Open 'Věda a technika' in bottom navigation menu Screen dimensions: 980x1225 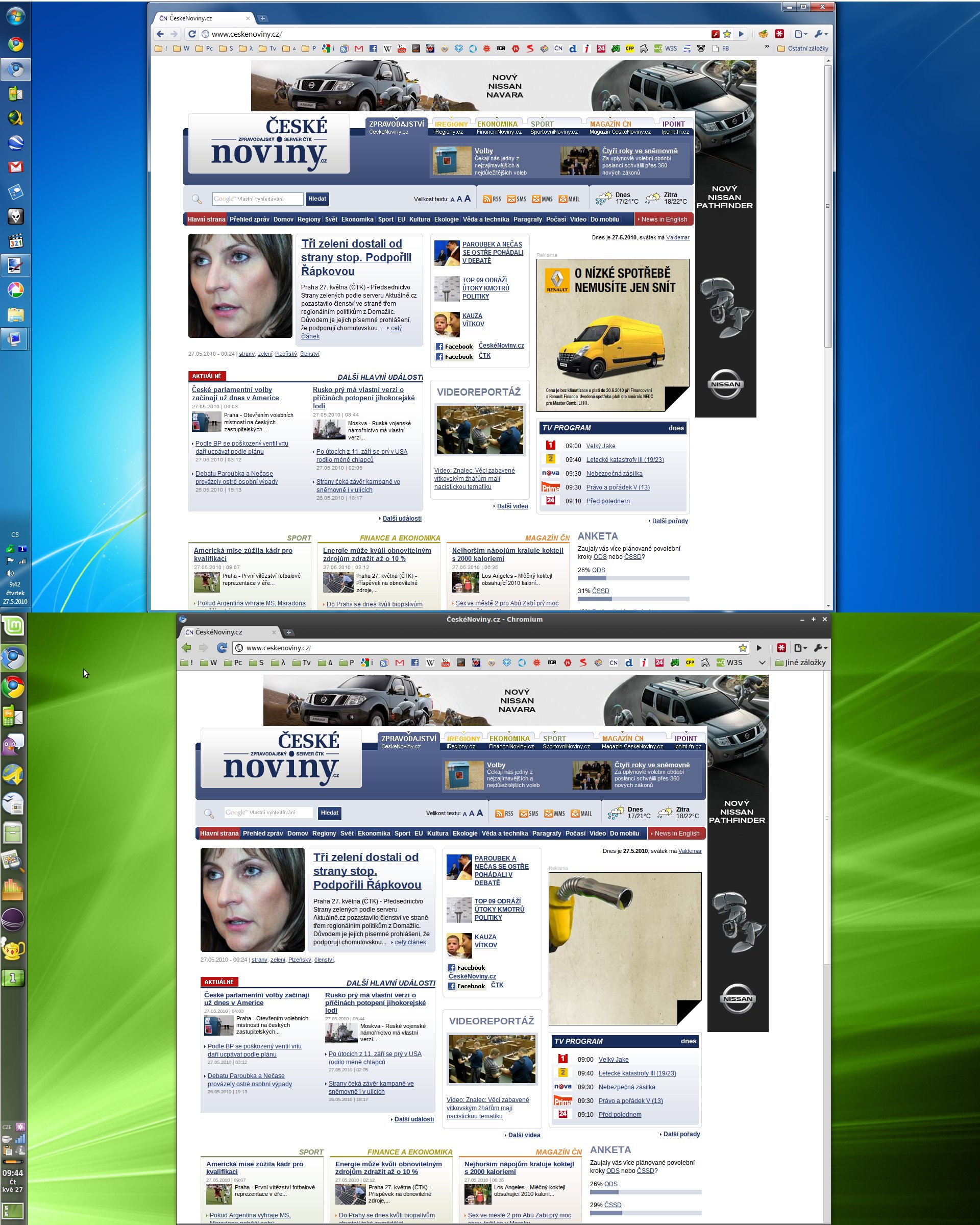[505, 834]
